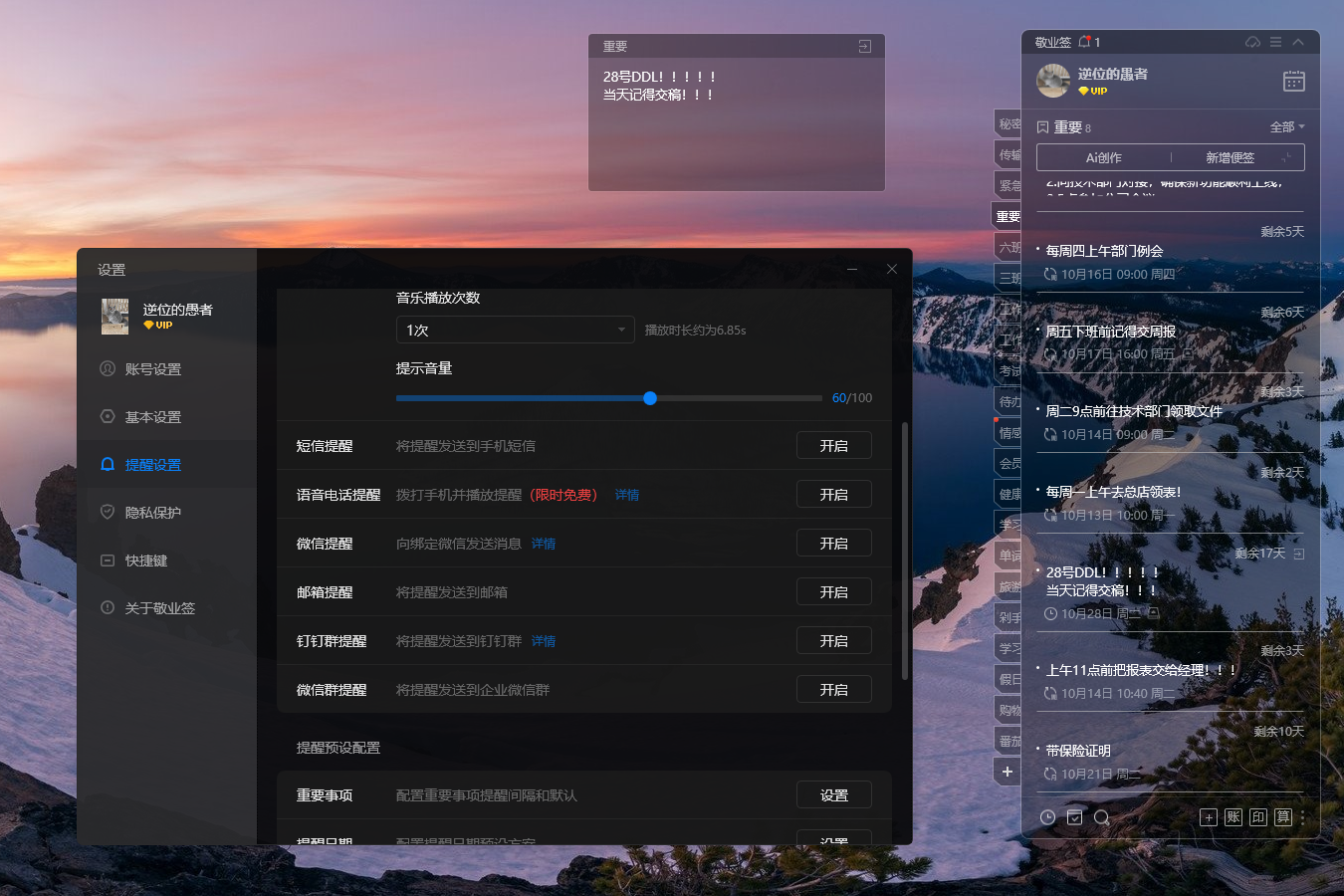Switch to 隐私保护 settings tab
1344x896 pixels.
coord(152,513)
